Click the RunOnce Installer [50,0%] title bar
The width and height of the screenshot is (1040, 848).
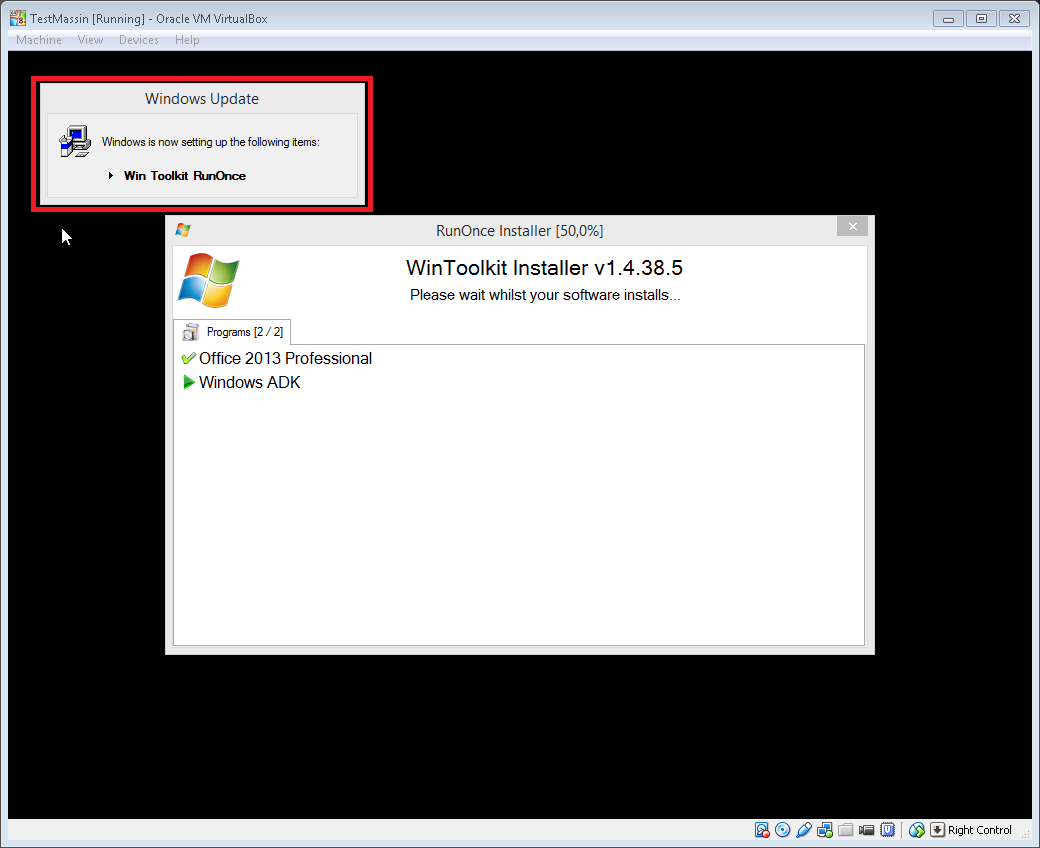[x=519, y=231]
